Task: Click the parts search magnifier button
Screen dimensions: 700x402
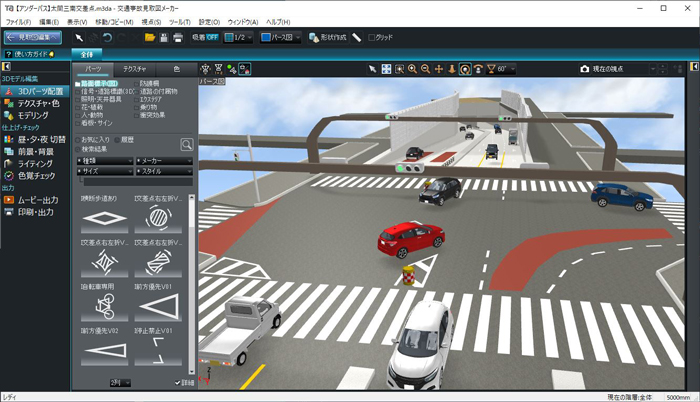Action: [x=186, y=144]
